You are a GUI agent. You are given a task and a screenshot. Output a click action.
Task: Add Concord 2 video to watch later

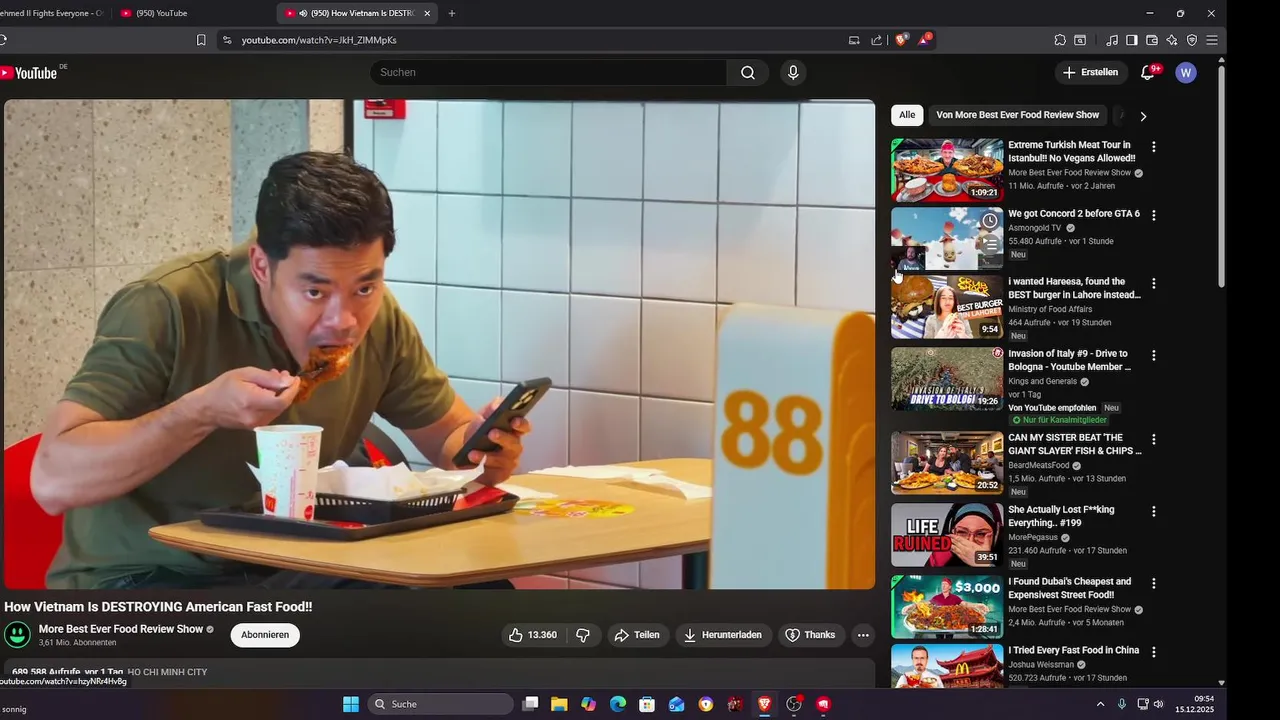pyautogui.click(x=989, y=220)
